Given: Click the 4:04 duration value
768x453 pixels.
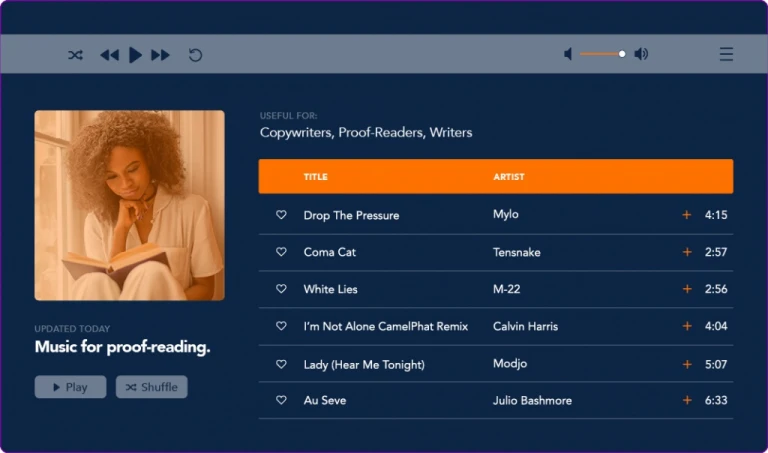Looking at the screenshot, I should coord(716,326).
